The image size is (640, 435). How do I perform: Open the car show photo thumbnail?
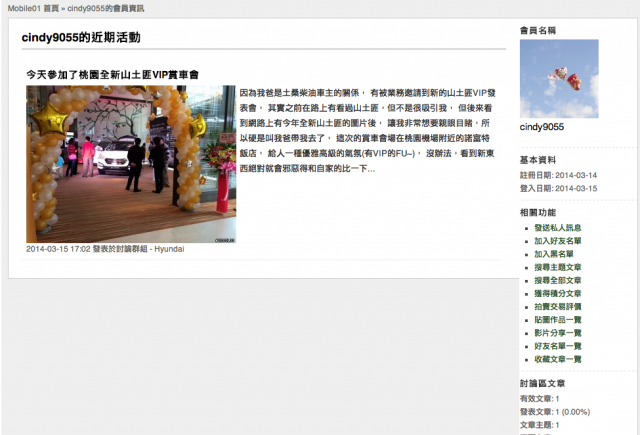pos(131,164)
